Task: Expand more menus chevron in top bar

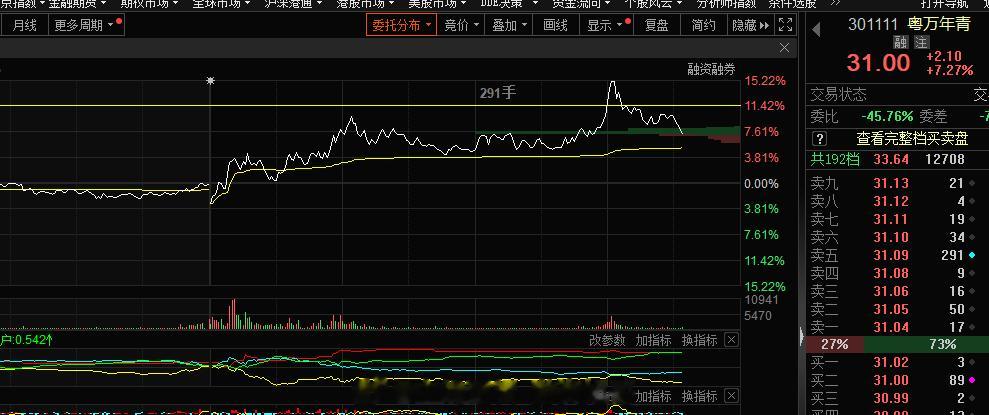Action: point(836,4)
